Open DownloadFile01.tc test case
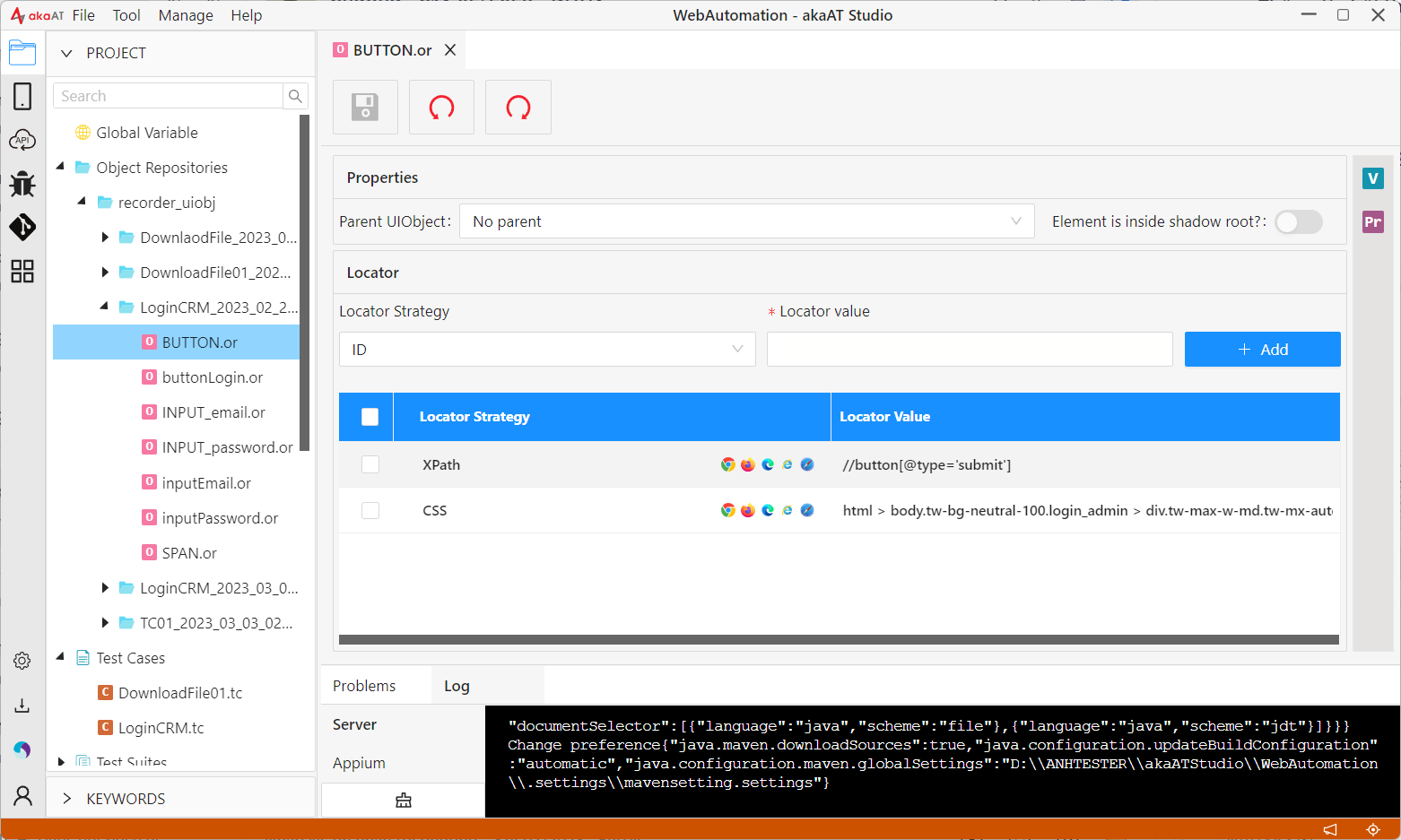1401x840 pixels. [x=180, y=693]
